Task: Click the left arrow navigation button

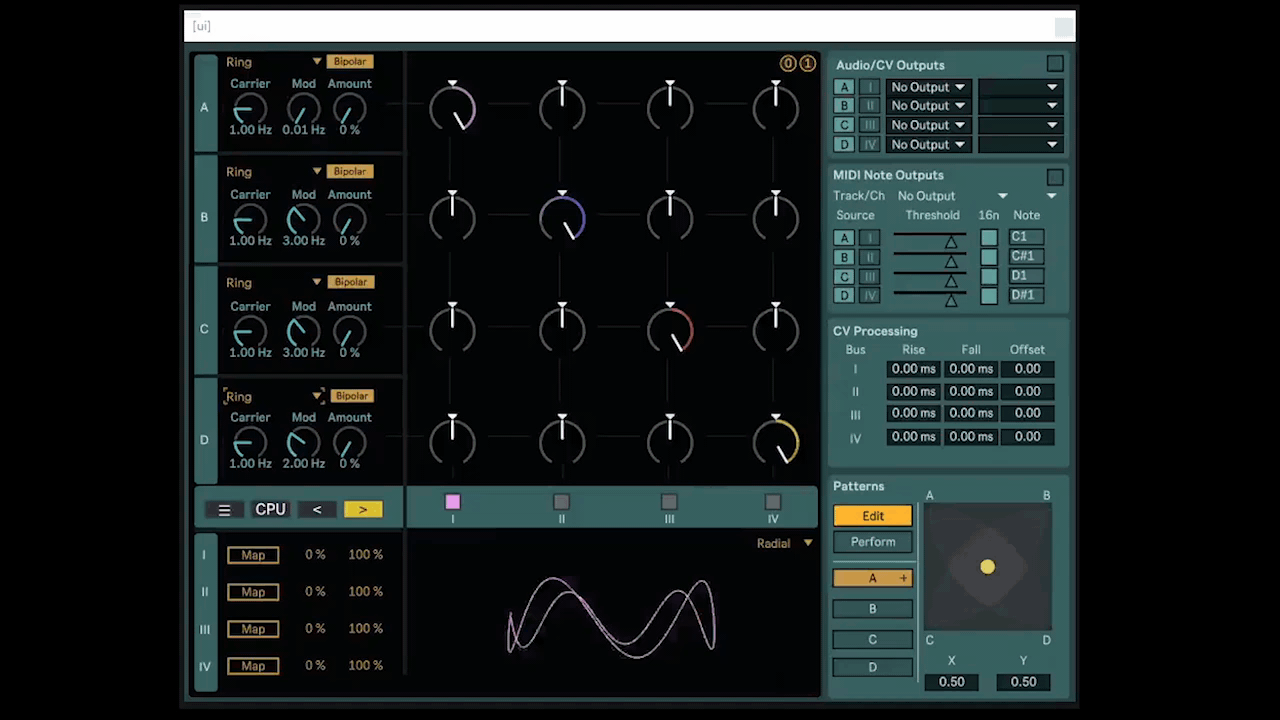Action: 317,510
